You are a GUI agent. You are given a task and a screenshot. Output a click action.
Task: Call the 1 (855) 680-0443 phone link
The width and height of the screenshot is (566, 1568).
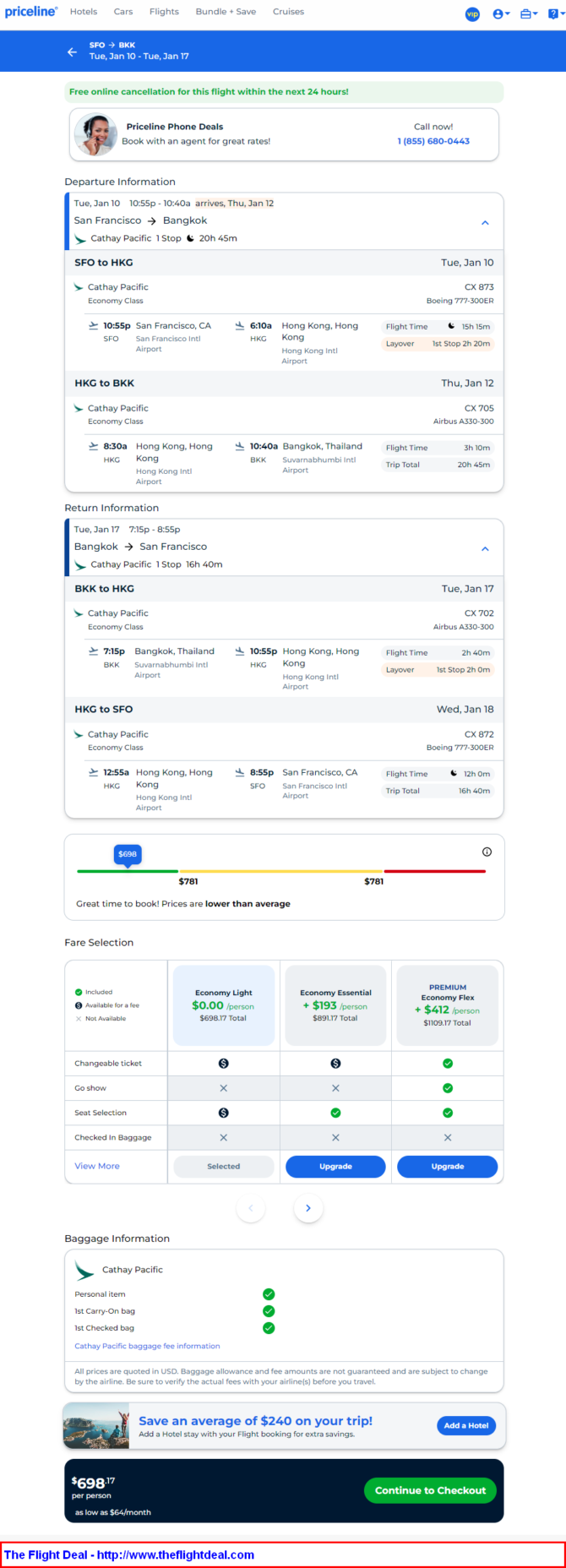[x=433, y=141]
